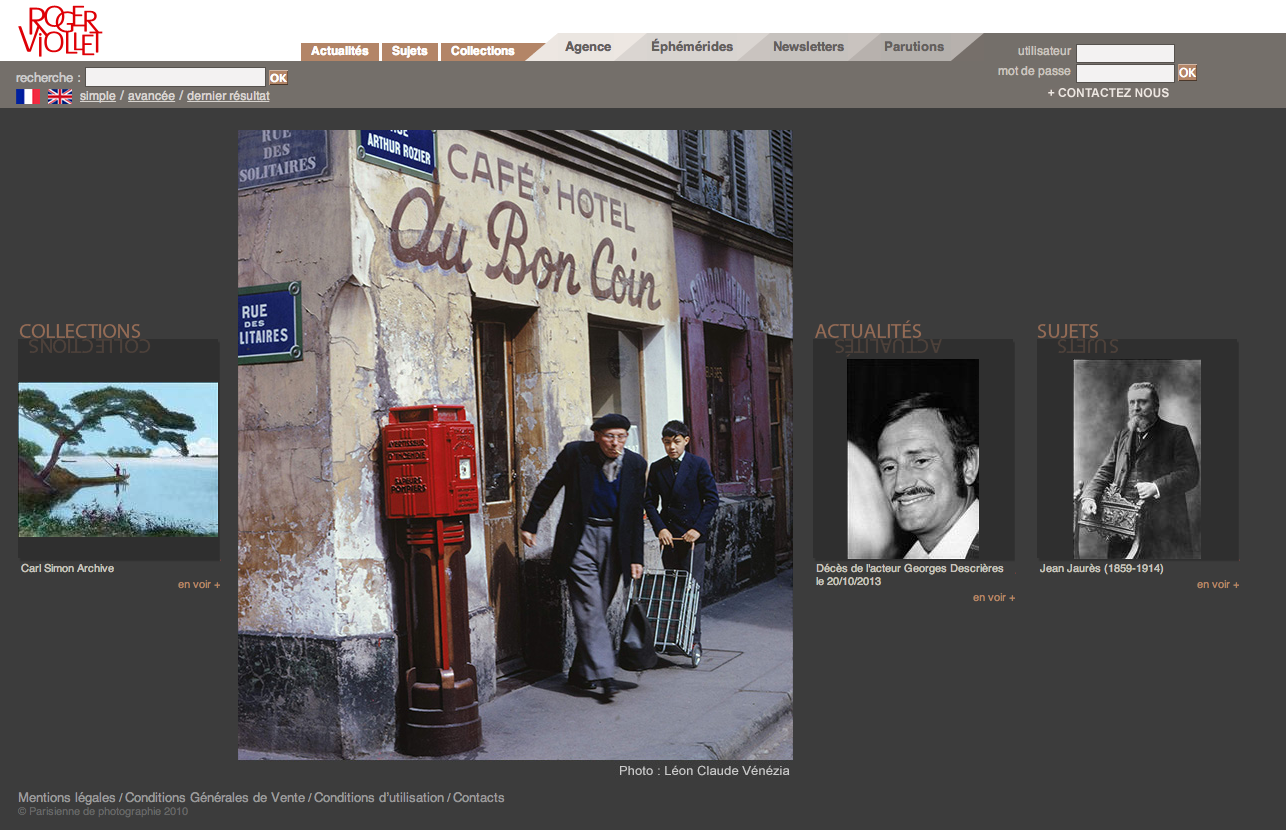Open the Collections tab
This screenshot has height=830, width=1286.
click(x=482, y=51)
